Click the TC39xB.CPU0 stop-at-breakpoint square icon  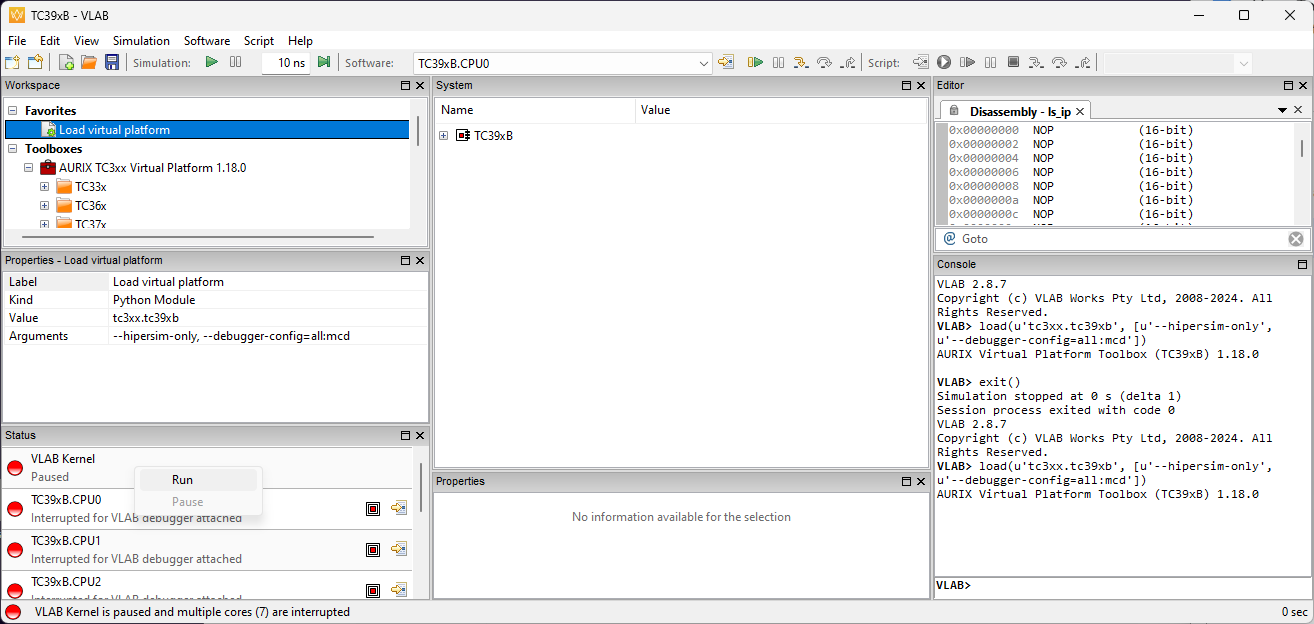coord(373,508)
